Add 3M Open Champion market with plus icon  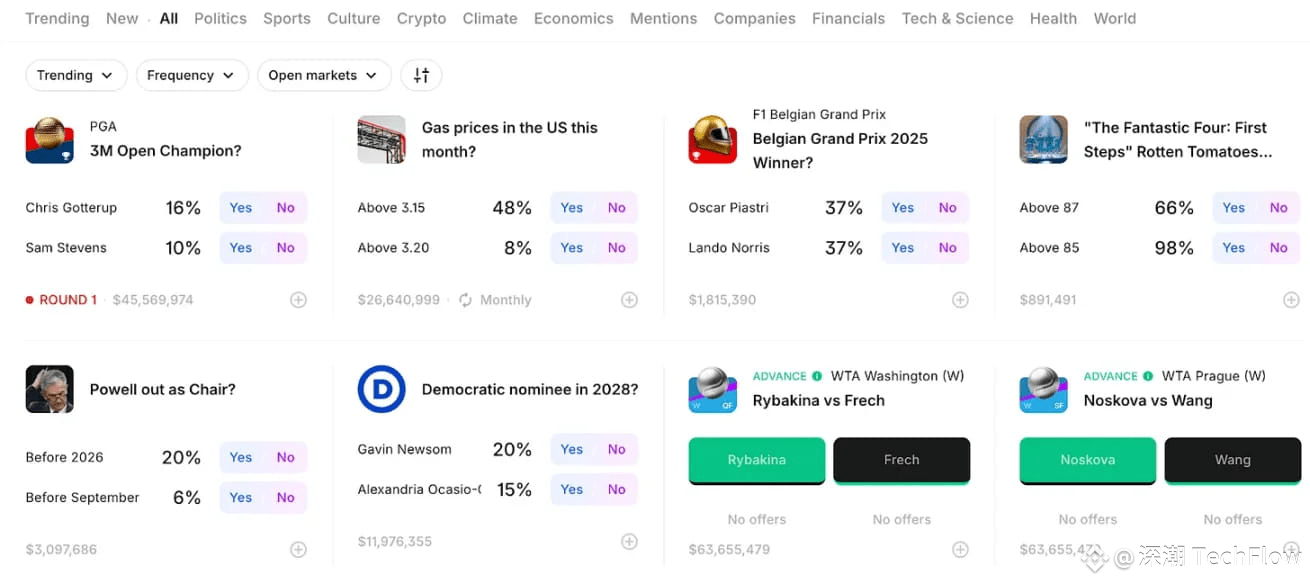[x=298, y=300]
